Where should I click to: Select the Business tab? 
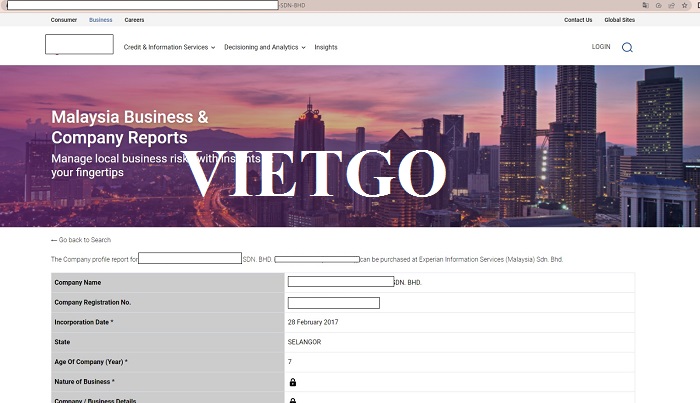point(100,20)
